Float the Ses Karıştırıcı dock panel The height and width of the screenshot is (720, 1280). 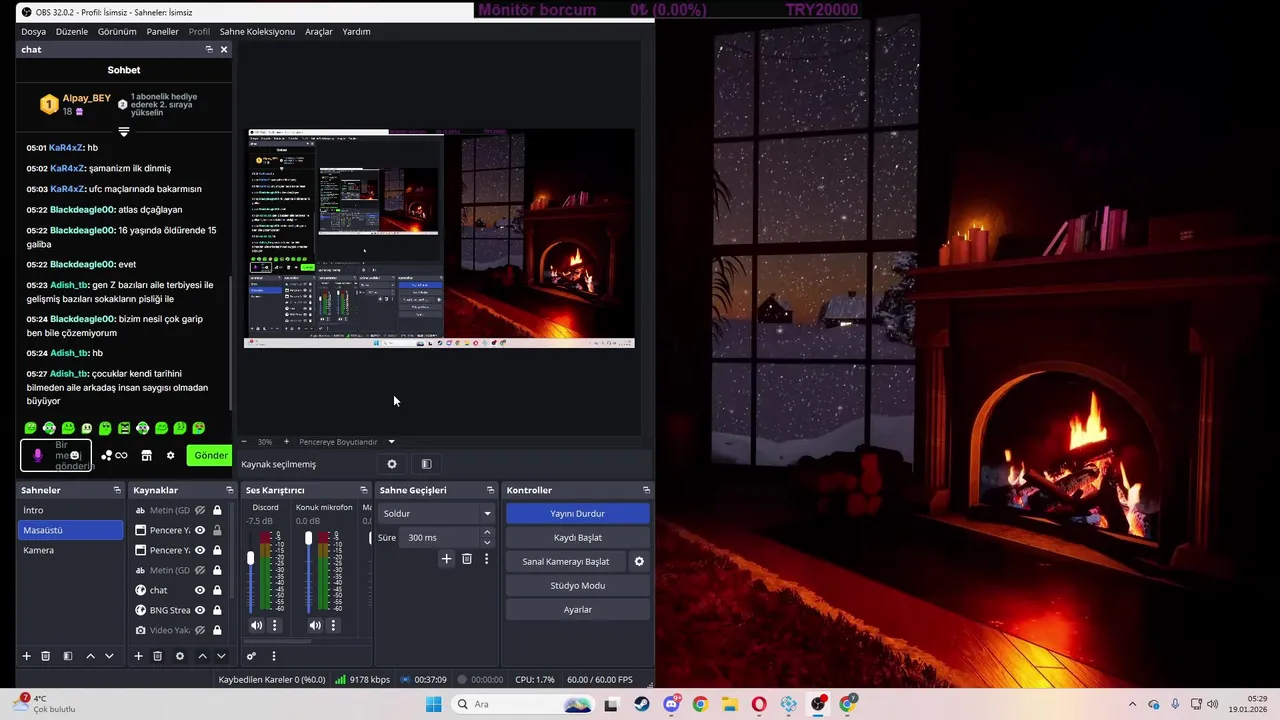coord(363,490)
